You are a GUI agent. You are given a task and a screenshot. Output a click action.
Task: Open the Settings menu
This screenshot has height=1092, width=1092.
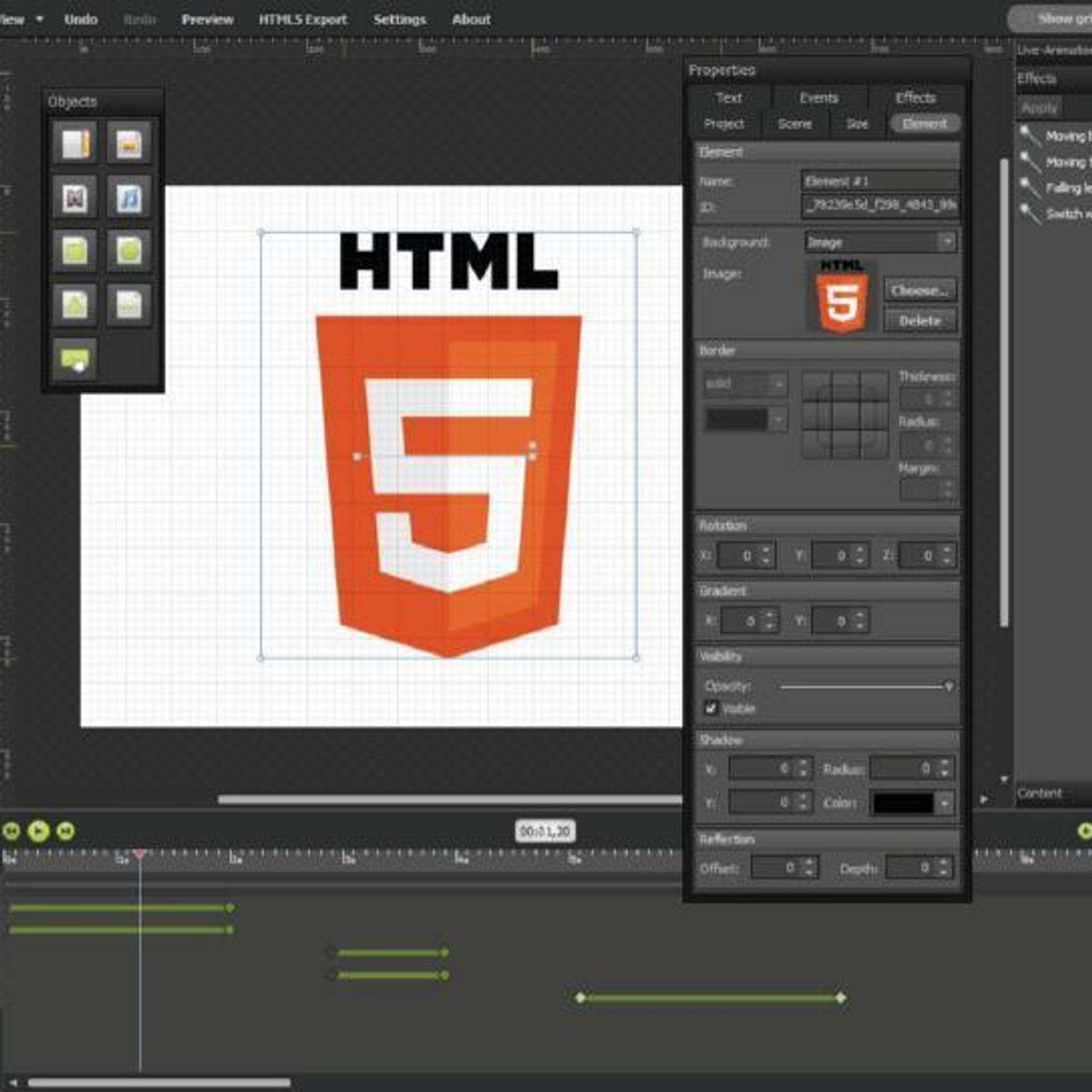point(399,19)
